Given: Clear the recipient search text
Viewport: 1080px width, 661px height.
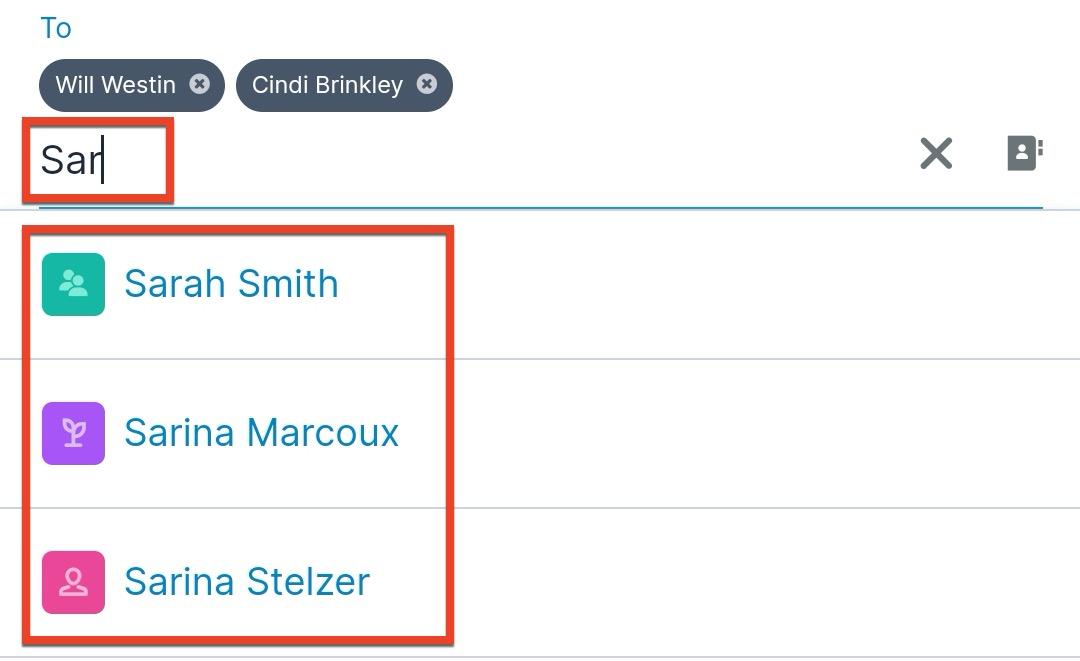Looking at the screenshot, I should tap(936, 153).
